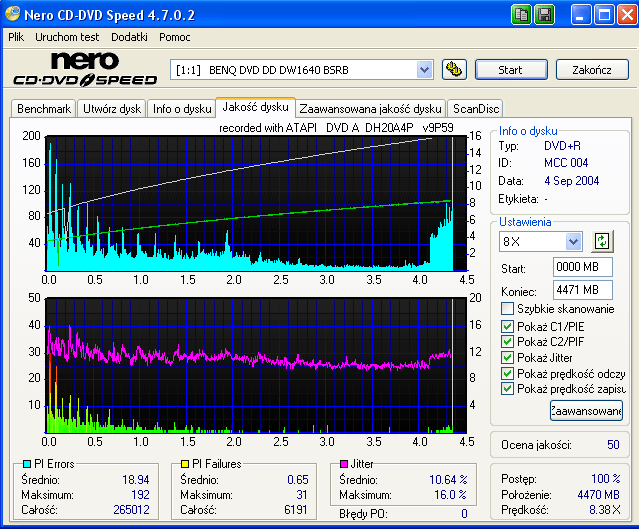This screenshot has width=639, height=529.
Task: Click the Położenie 4470 MB value
Action: [x=598, y=494]
